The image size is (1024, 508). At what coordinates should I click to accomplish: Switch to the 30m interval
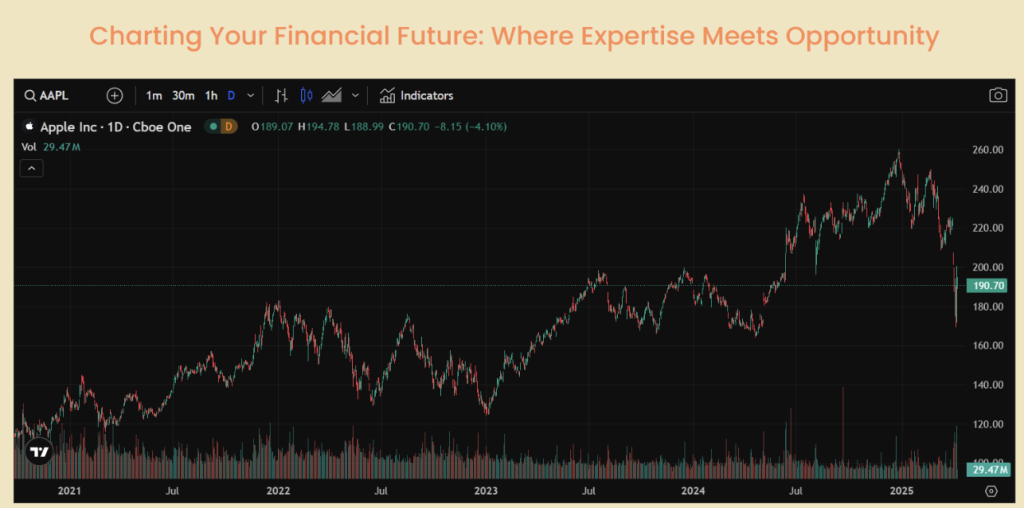click(183, 96)
